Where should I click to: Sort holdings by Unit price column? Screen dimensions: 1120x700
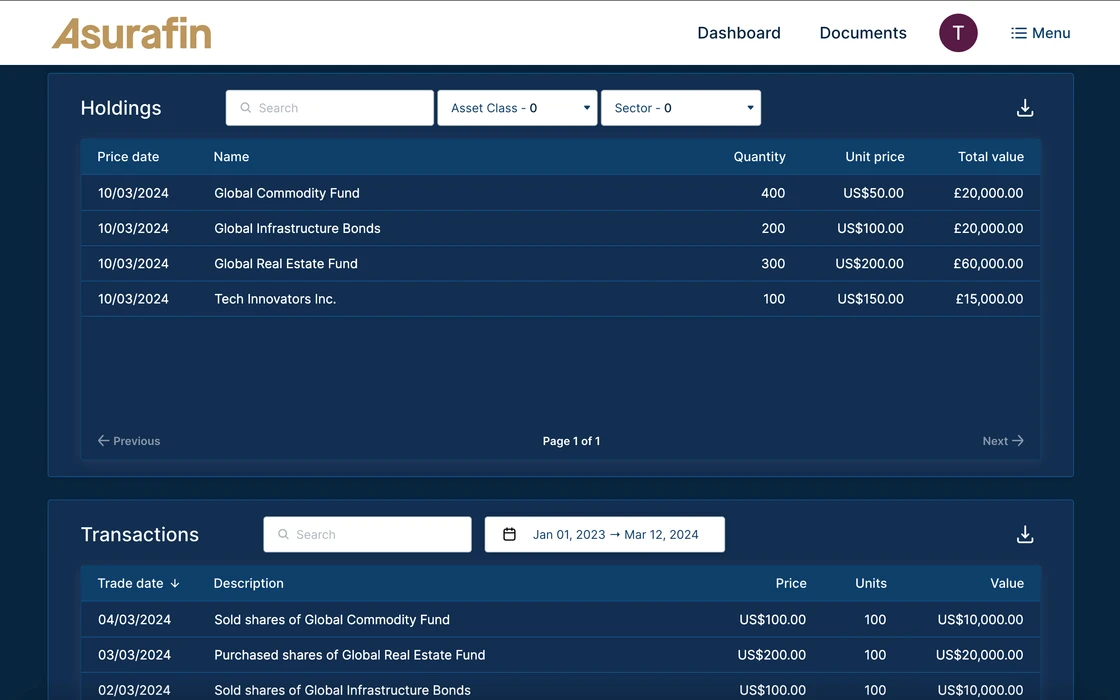pos(875,156)
